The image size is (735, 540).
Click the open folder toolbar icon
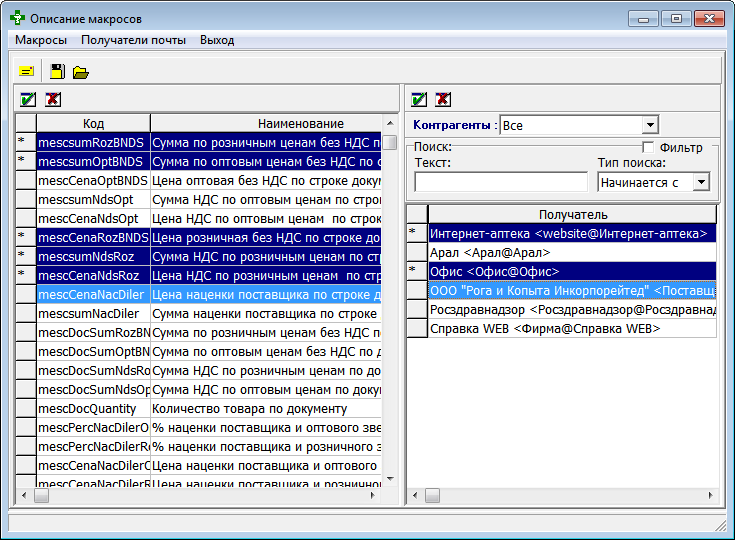81,71
